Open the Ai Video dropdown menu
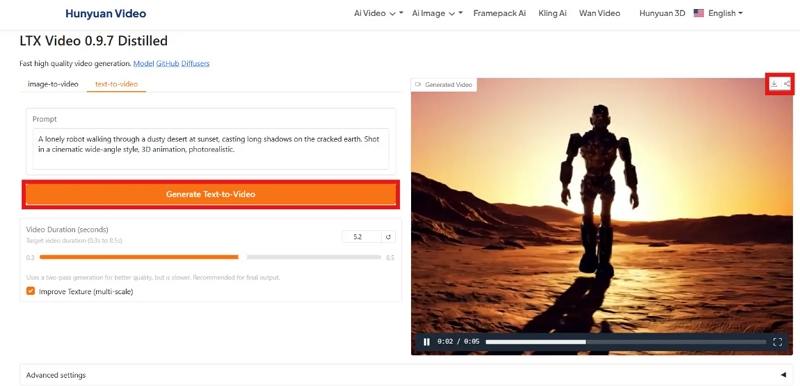 click(x=378, y=13)
